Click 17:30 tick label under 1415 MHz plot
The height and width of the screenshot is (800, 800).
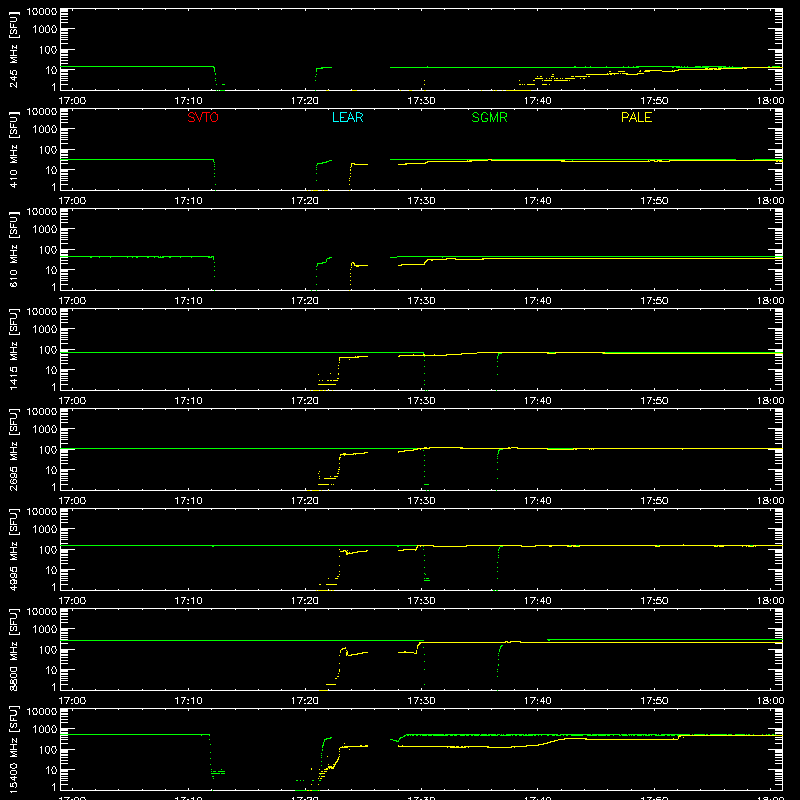click(421, 401)
